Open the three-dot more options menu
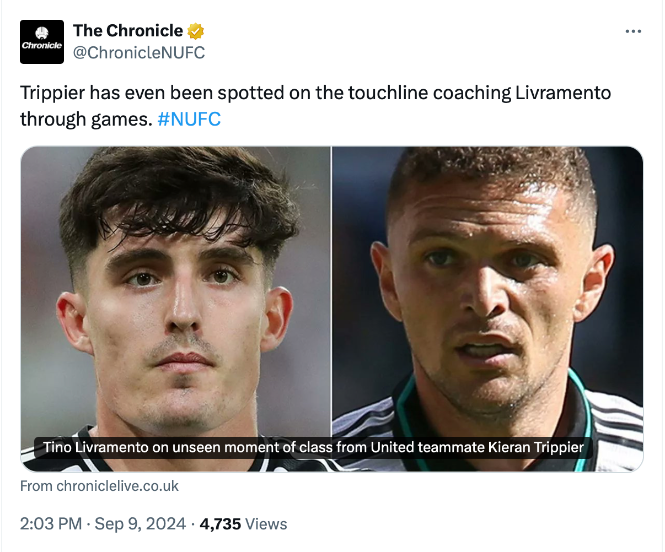The height and width of the screenshot is (552, 665). 633,31
